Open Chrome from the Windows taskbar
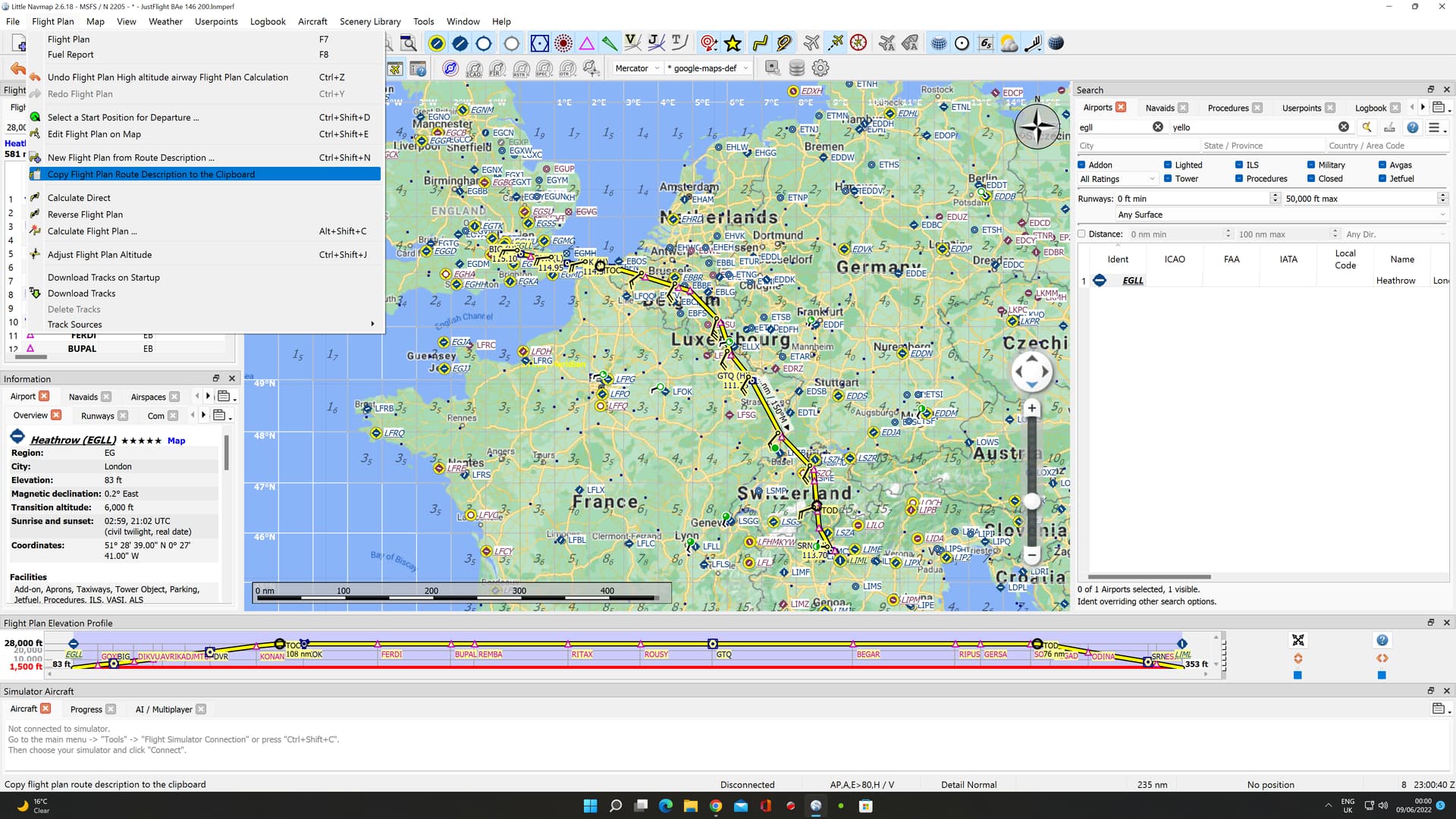 [716, 805]
